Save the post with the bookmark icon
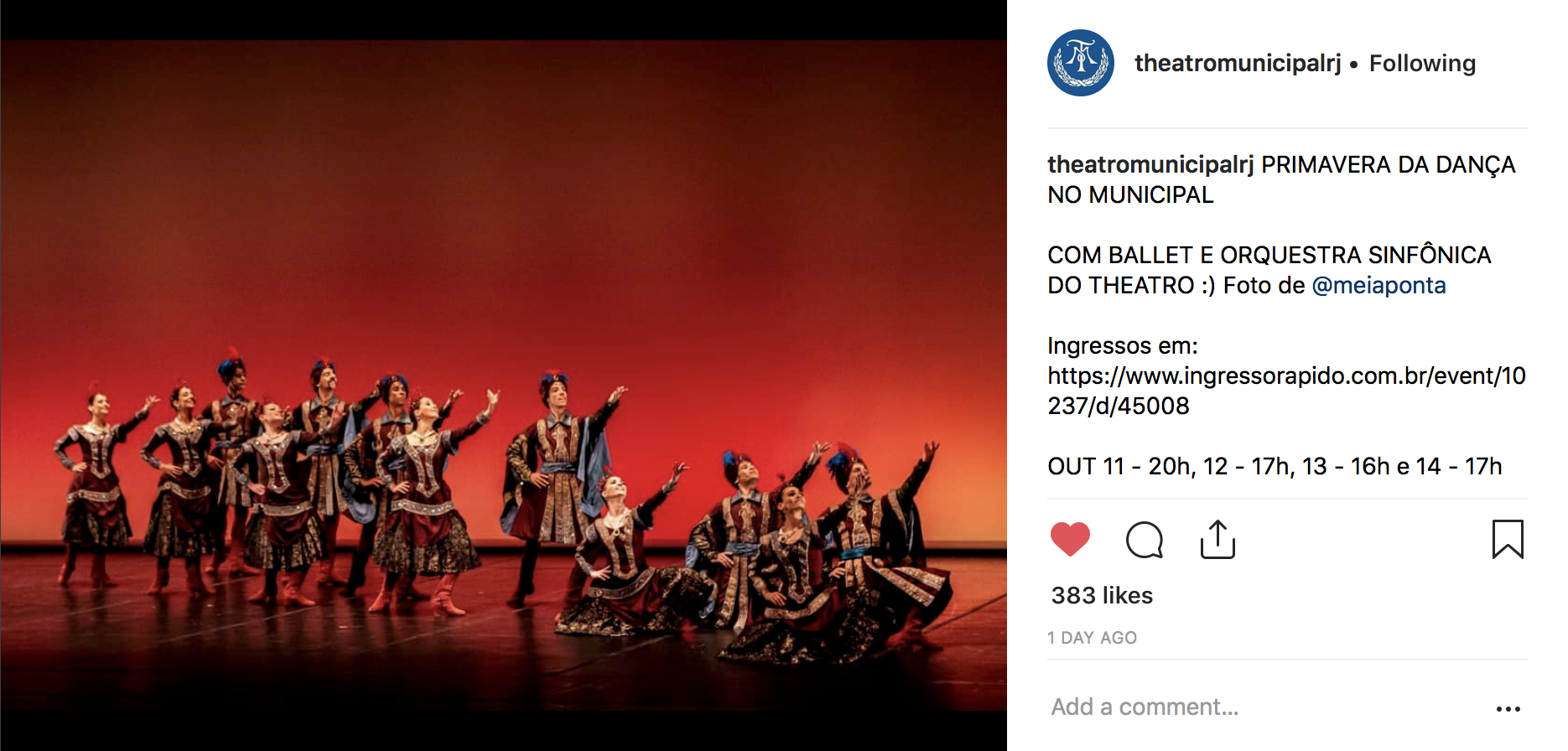Image resolution: width=1568 pixels, height=751 pixels. 1508,539
